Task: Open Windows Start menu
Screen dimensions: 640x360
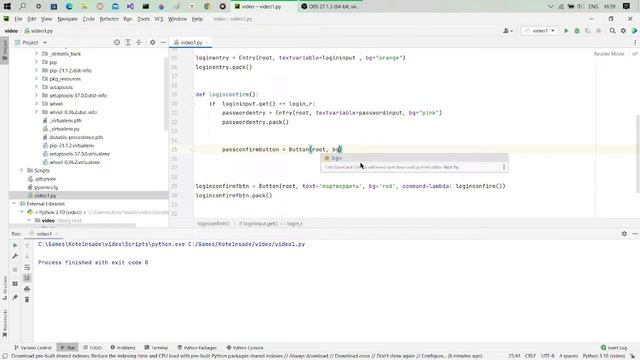Action: coord(7,6)
